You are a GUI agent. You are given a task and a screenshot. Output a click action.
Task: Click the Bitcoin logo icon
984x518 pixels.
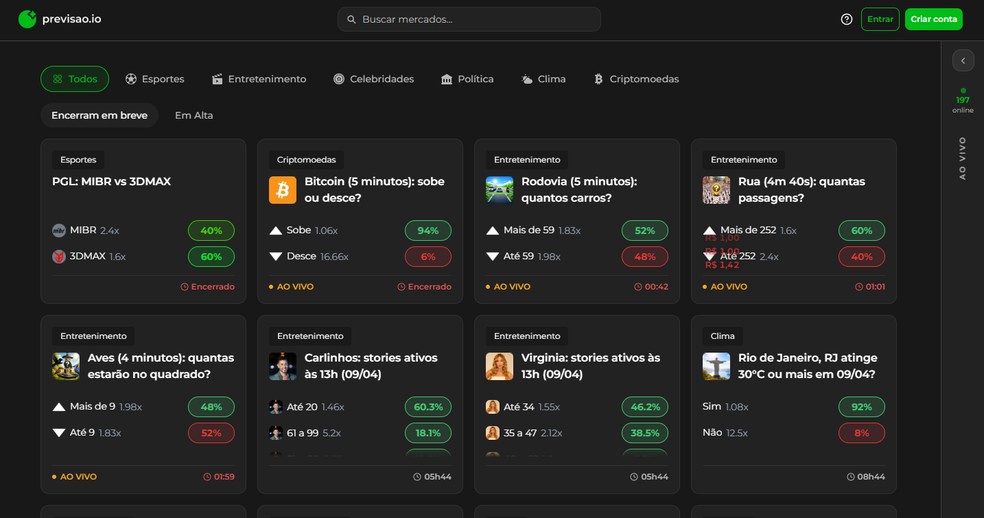(282, 190)
